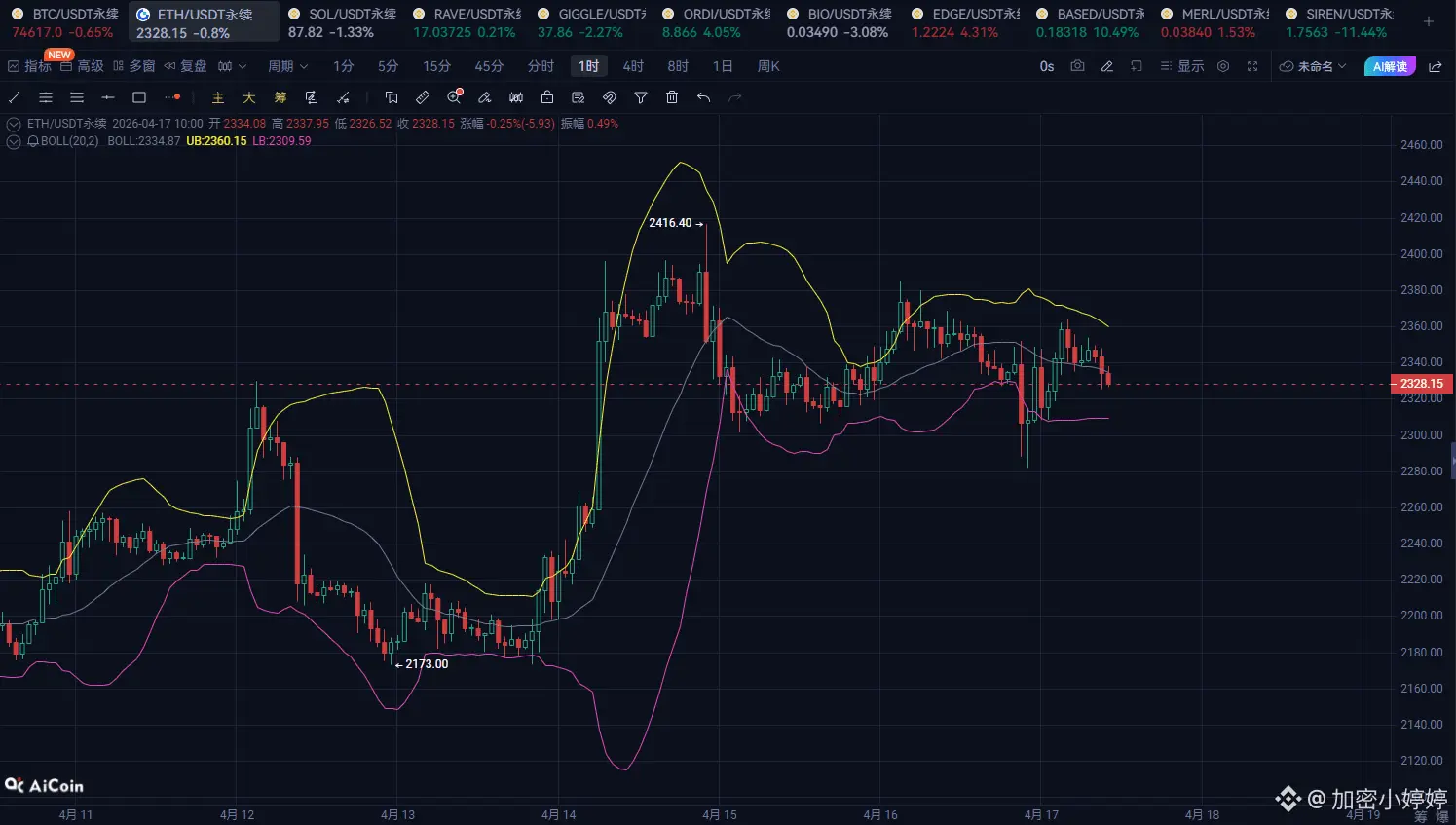The width and height of the screenshot is (1456, 825).
Task: Expand the 未命名 saved layout dropdown
Action: [x=1313, y=66]
